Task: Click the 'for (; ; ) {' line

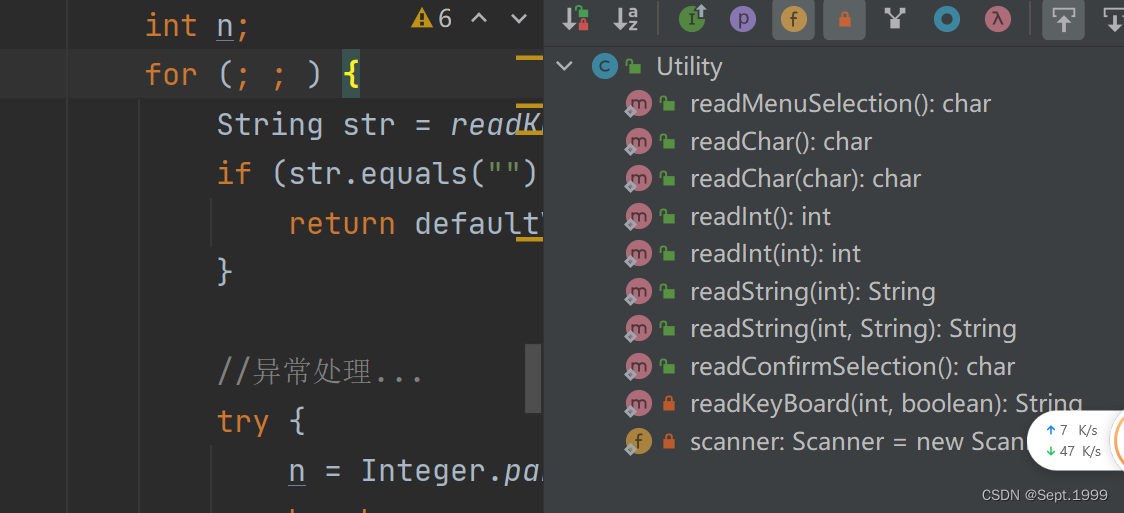Action: tap(252, 74)
